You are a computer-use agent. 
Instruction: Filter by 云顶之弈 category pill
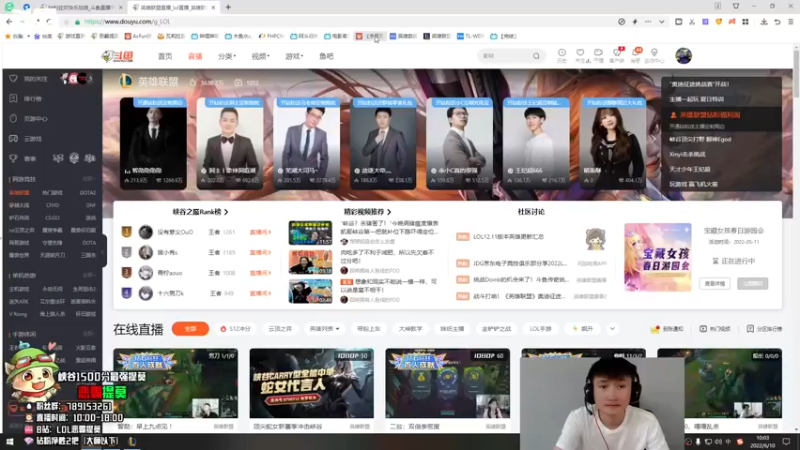click(x=280, y=329)
